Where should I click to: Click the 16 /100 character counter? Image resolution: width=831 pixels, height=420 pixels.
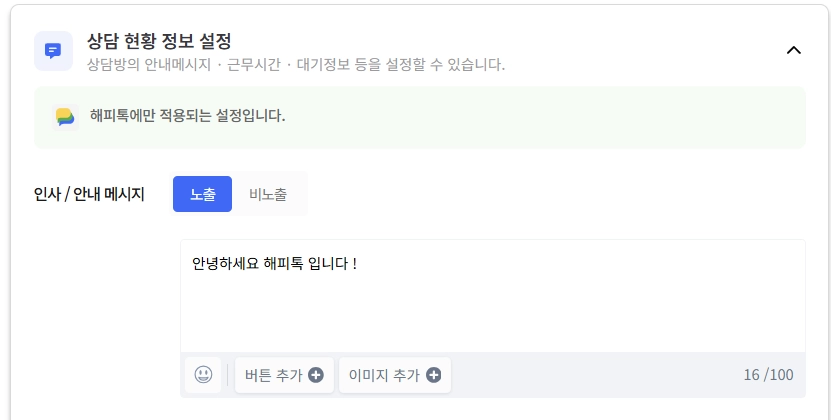[768, 375]
